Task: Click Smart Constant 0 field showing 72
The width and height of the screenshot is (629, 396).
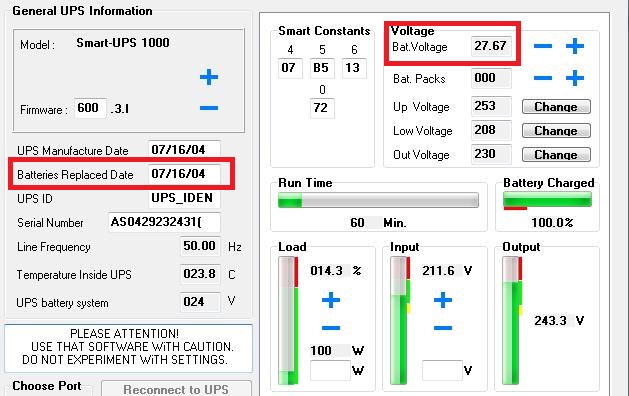Action: point(322,108)
